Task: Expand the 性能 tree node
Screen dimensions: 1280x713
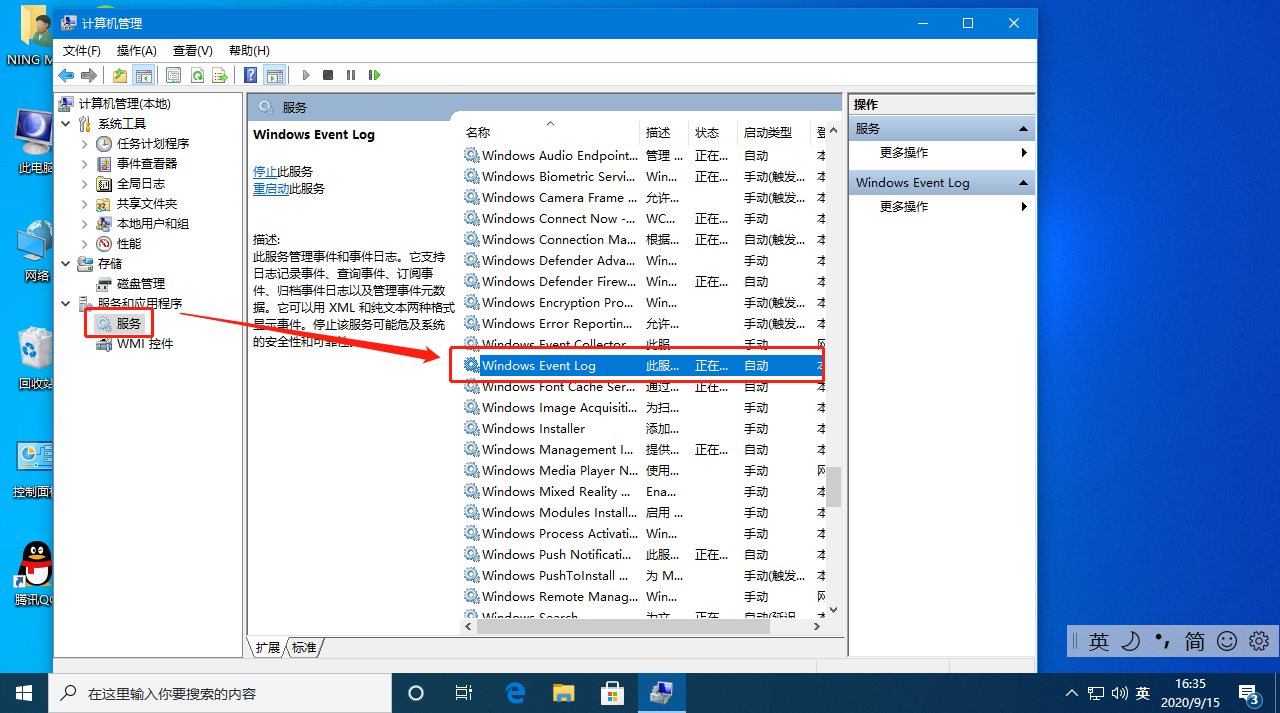Action: tap(85, 244)
